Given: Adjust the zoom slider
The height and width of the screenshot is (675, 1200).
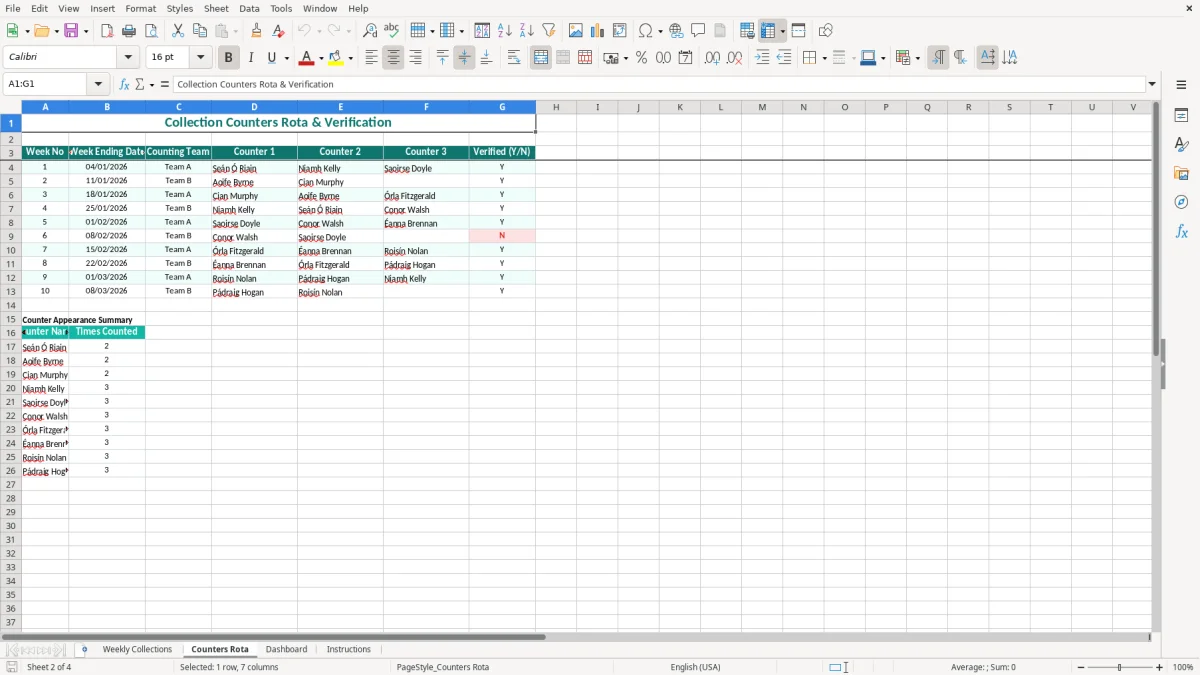Looking at the screenshot, I should pos(1119,667).
